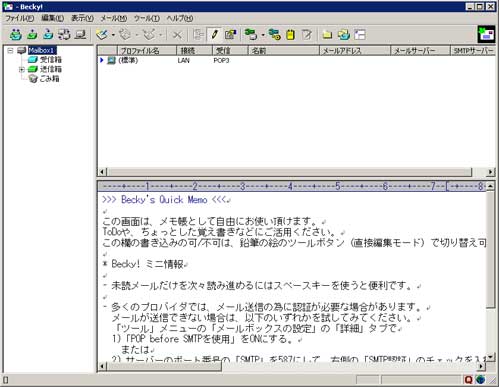Open dropdown arrow beside filtering manager icon
The image size is (500, 387).
tap(263, 35)
